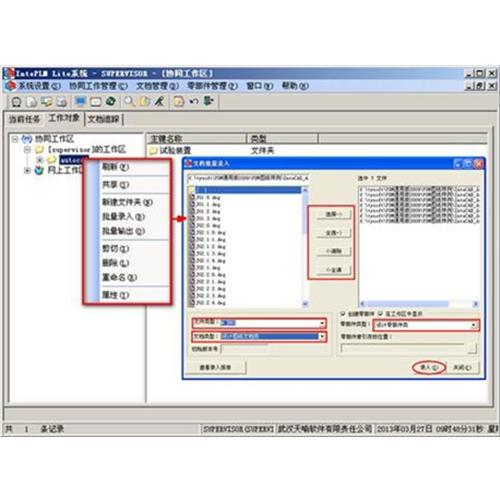Screen dimensions: 500x500
Task: Toggle the 在工作区中显示 checkbox
Action: [380, 314]
